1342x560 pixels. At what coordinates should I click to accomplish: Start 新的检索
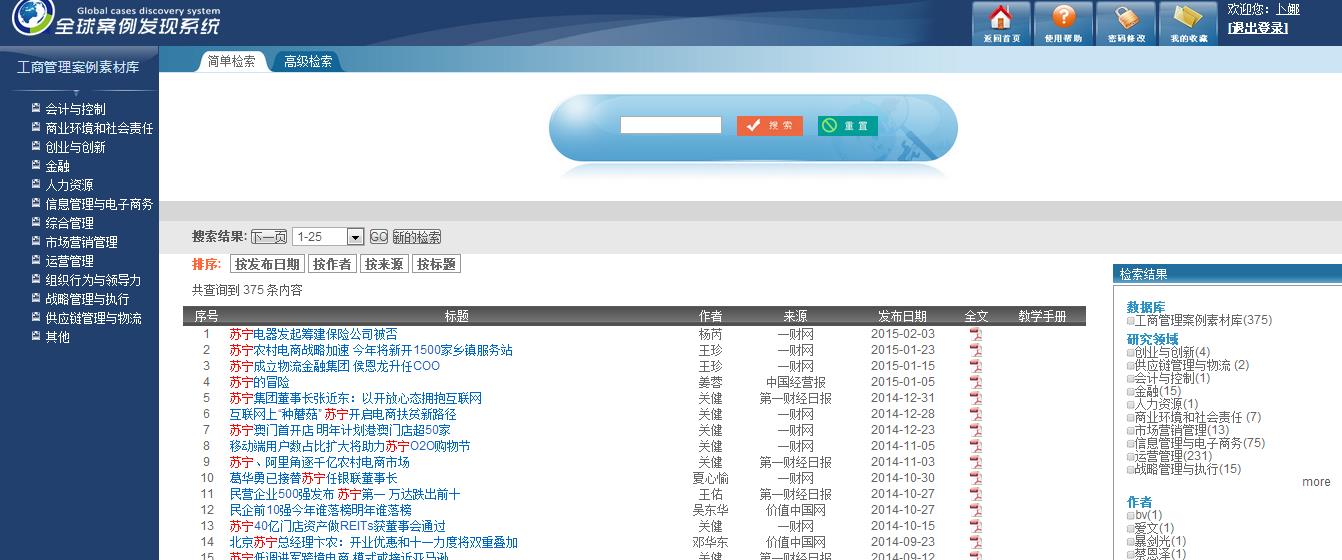(417, 237)
